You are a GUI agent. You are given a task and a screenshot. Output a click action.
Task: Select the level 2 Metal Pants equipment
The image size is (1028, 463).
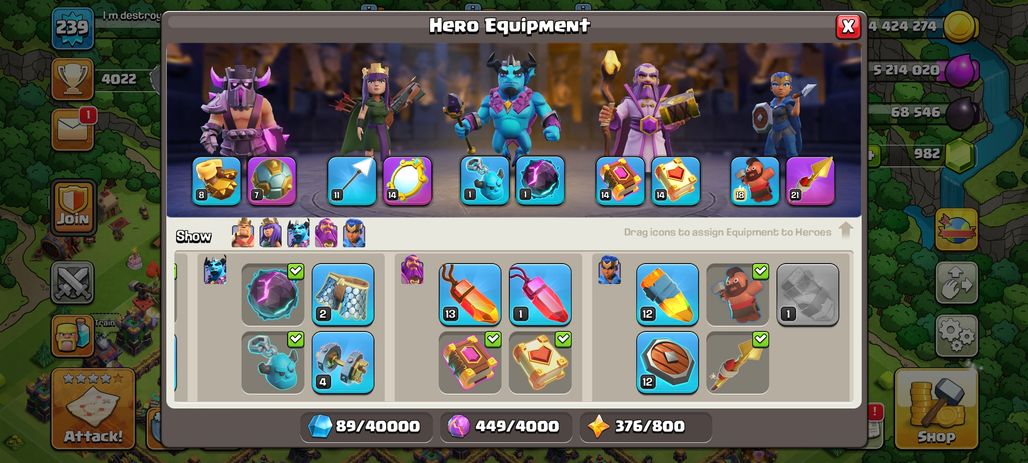click(x=343, y=294)
